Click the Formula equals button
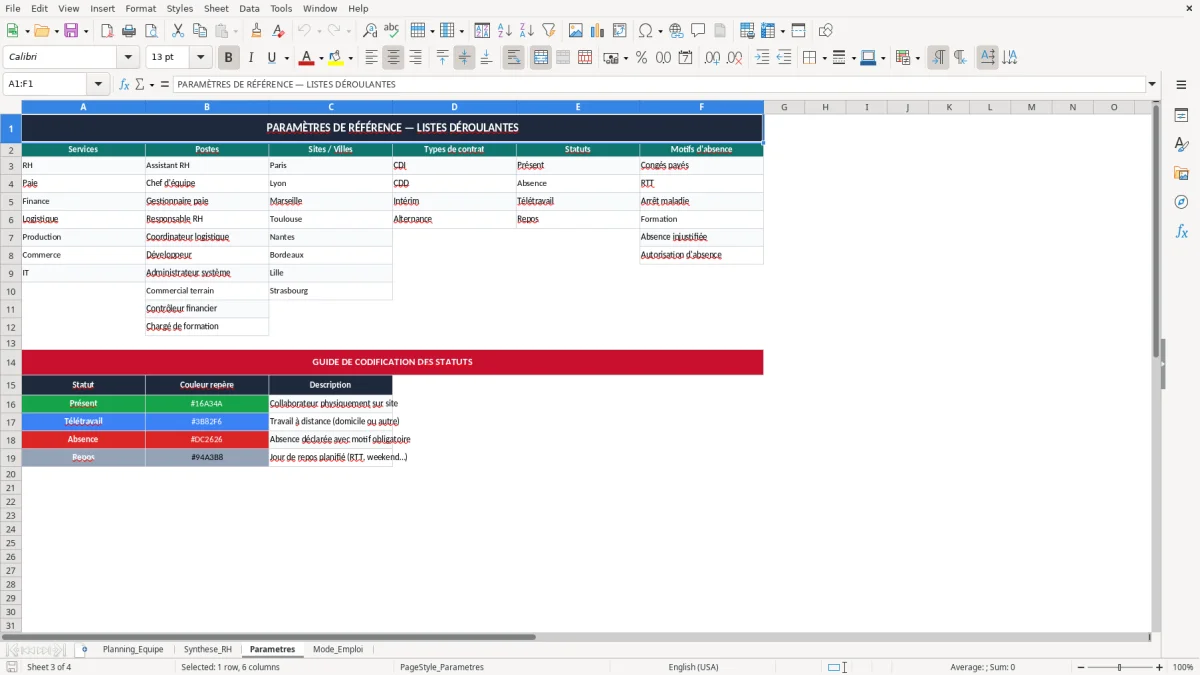This screenshot has width=1200, height=675. tap(165, 85)
